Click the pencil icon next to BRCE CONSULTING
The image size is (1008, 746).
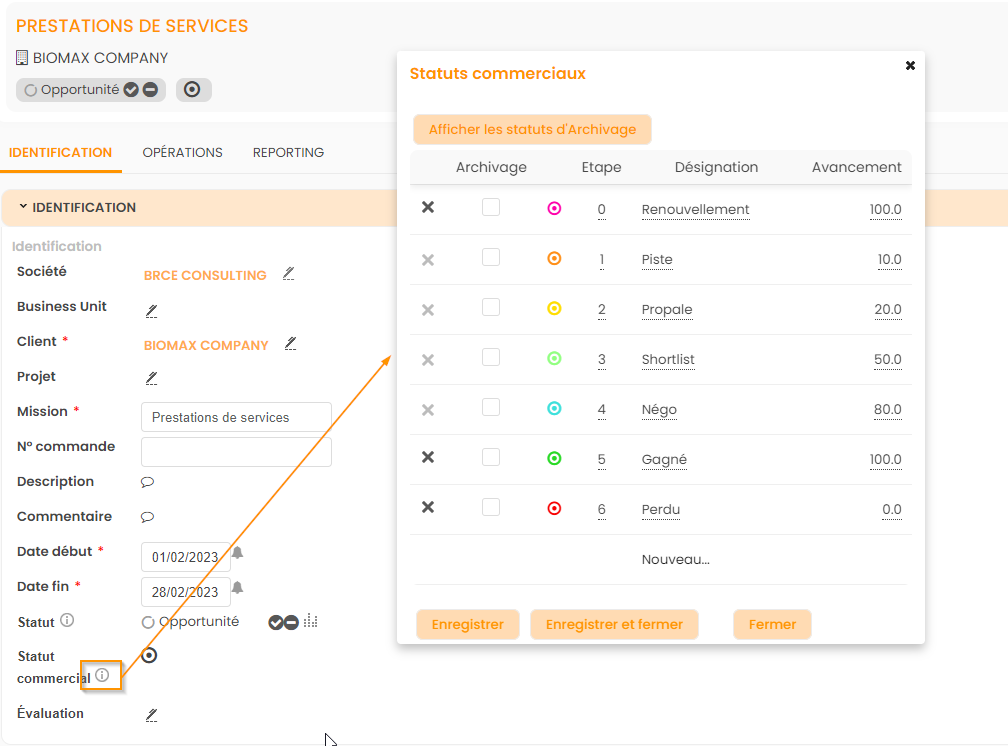pyautogui.click(x=289, y=273)
